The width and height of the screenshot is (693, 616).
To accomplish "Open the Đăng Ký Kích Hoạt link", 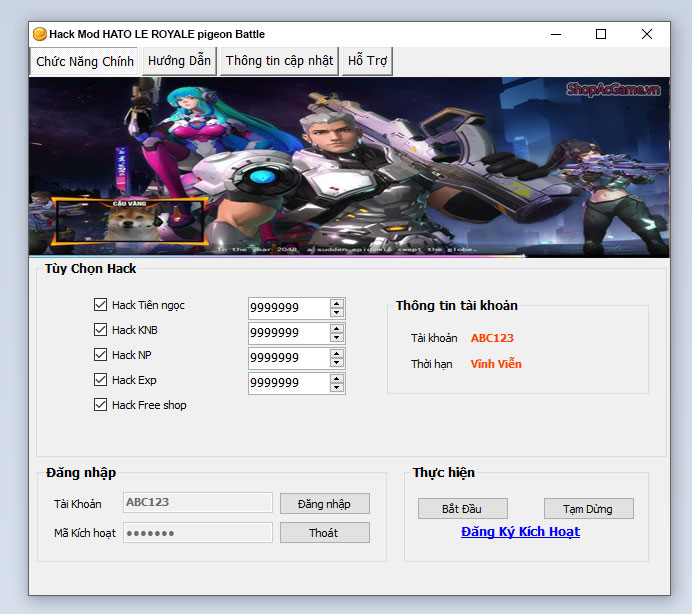I will click(x=520, y=532).
